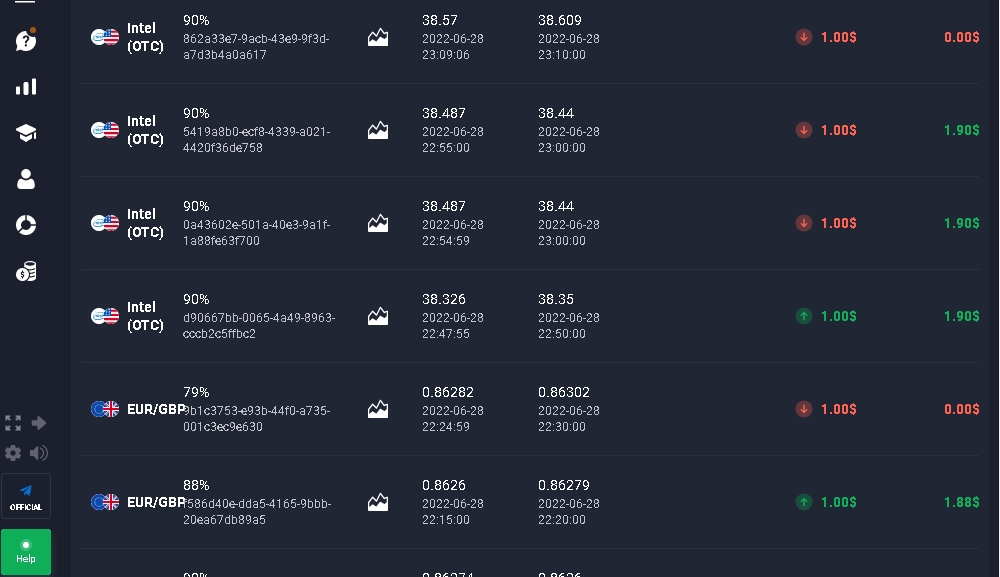The image size is (1000, 577).
Task: Open the analytics pie chart icon
Action: coord(26,225)
